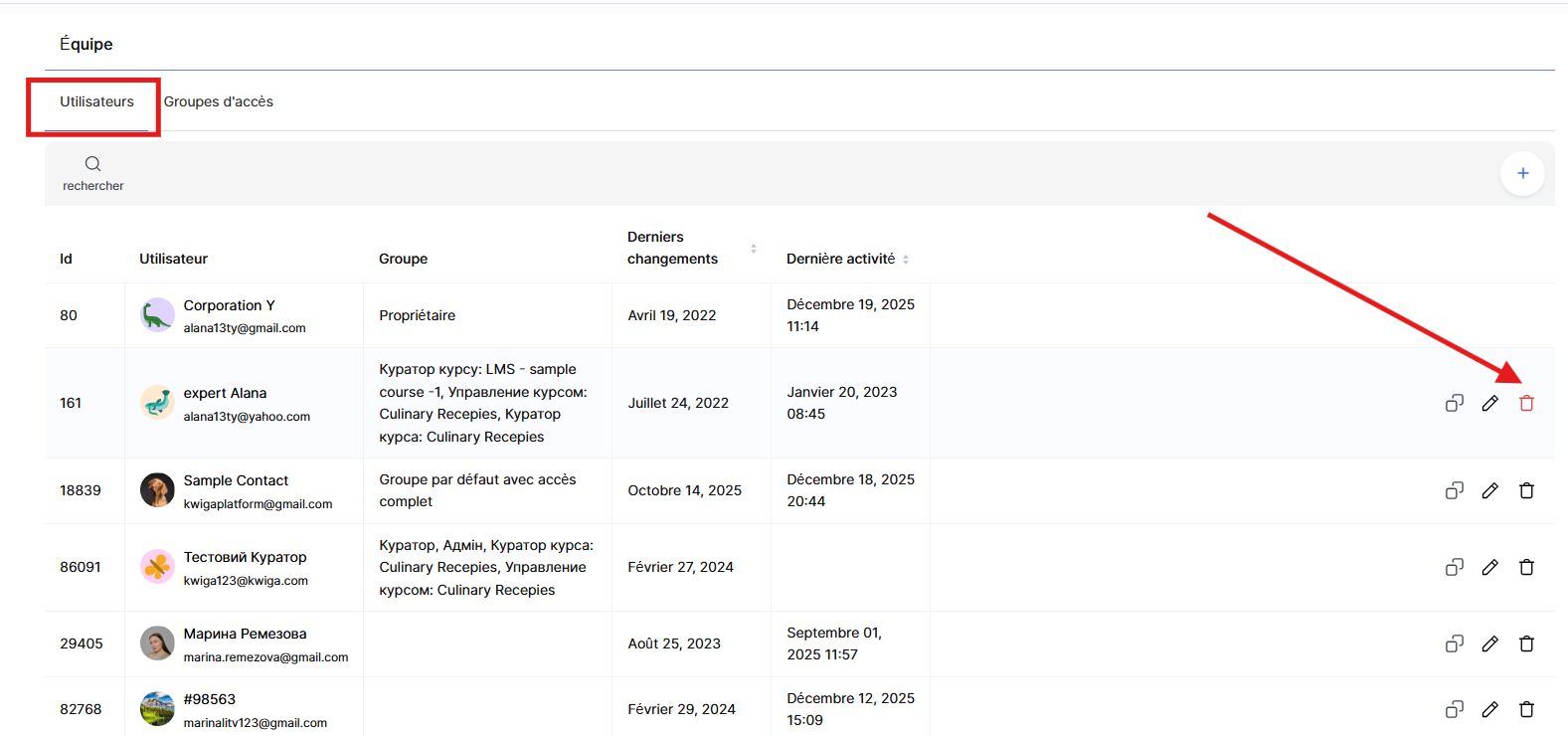
Task: Switch to Groupes d'accès tab
Action: [x=218, y=101]
